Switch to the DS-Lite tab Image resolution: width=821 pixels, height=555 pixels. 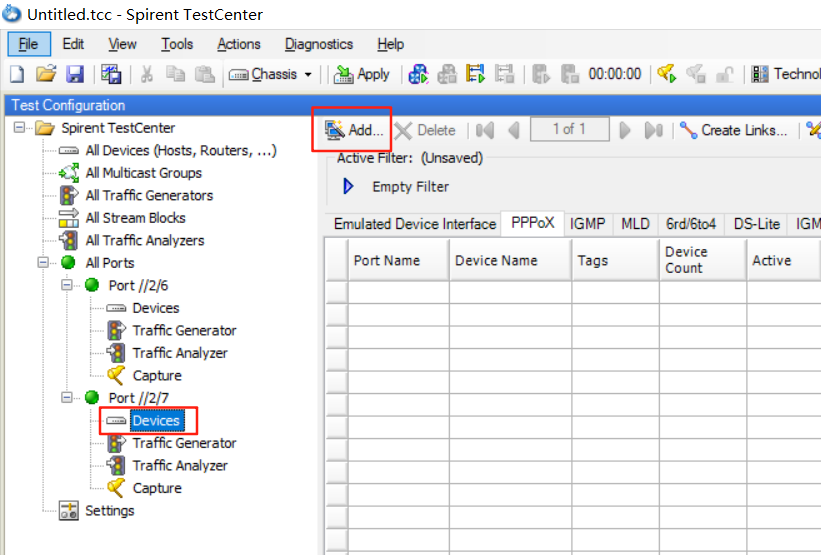coord(757,224)
